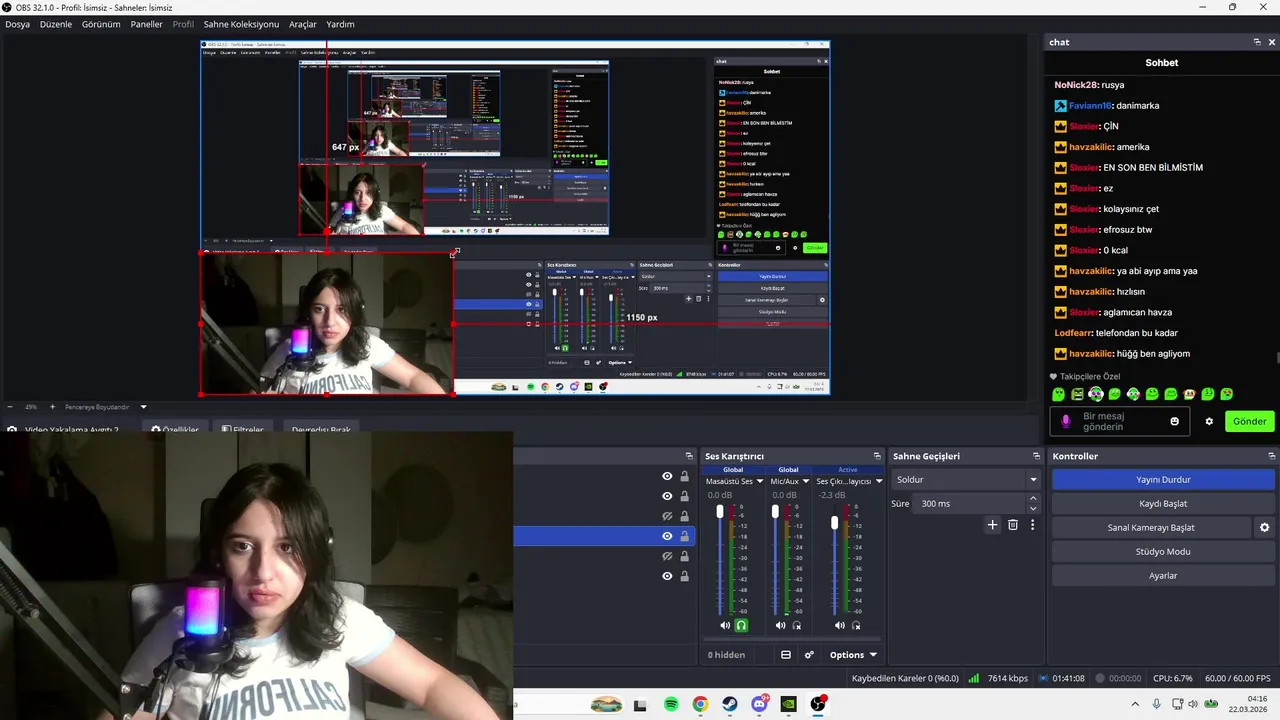Mute the Ses Çıkı...layıcısı channel speaker
The height and width of the screenshot is (720, 1280).
coord(840,625)
